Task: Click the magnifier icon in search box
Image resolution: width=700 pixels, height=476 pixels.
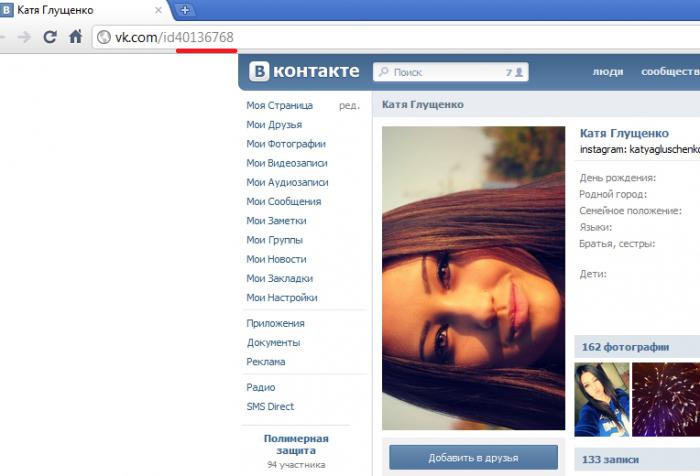Action: pos(383,71)
